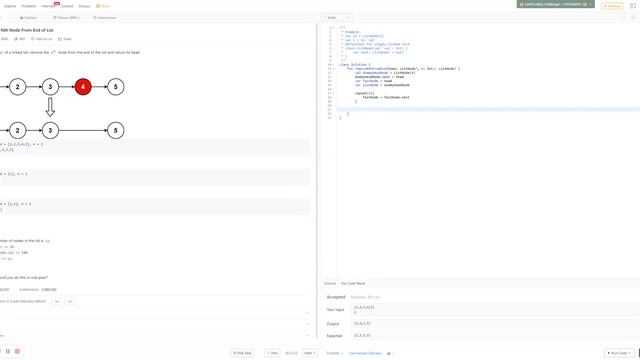Viewport: 640px width, 360px height.
Task: Open the Store navigation item
Action: coord(103,6)
